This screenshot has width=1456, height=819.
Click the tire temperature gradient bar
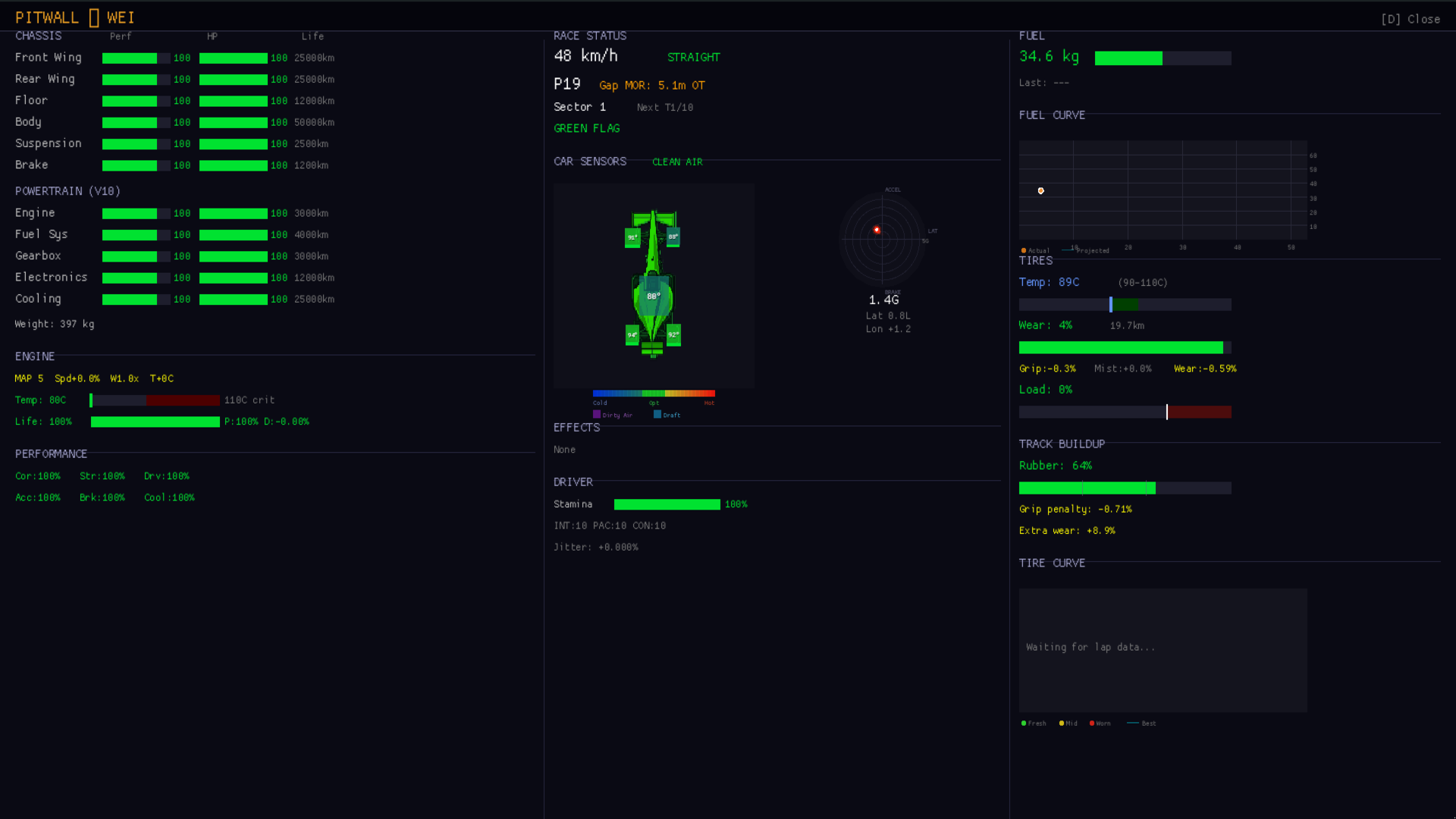(654, 393)
